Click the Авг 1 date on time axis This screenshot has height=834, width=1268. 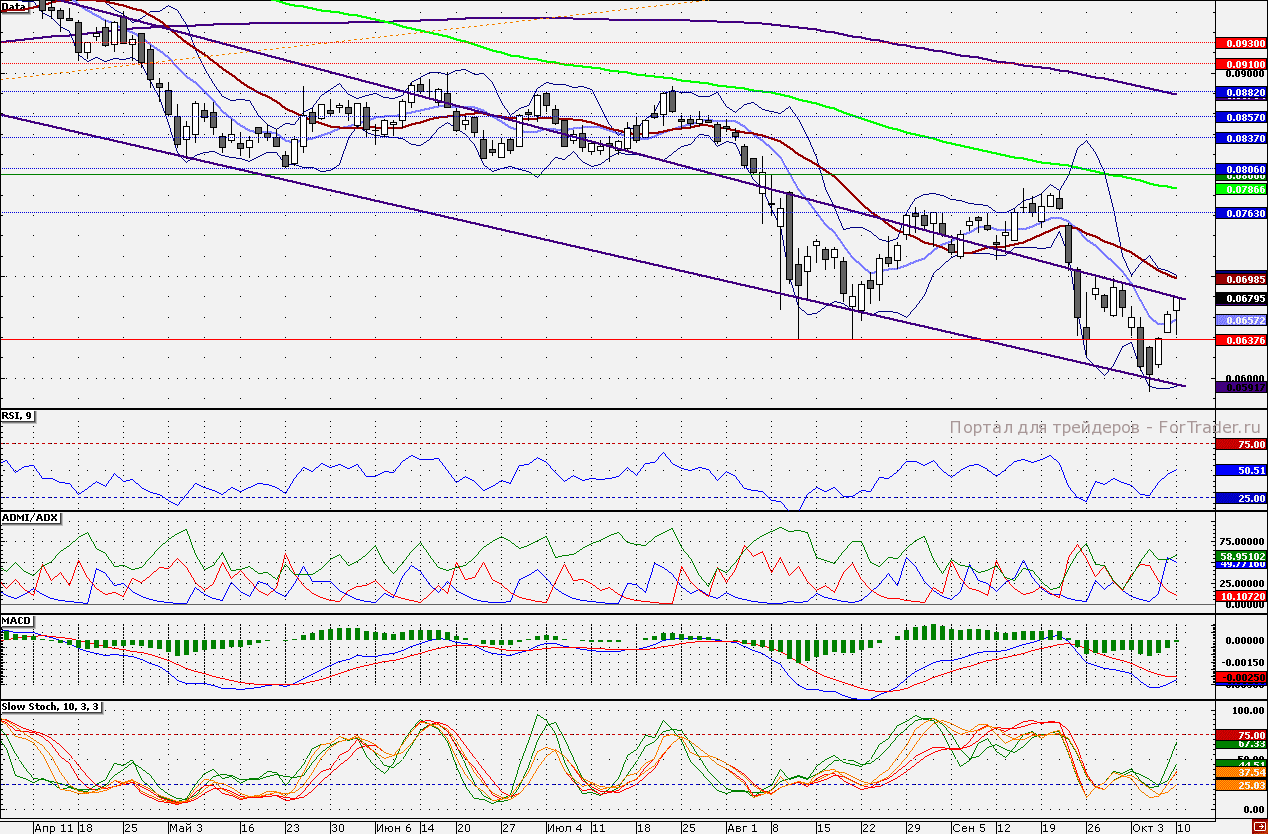[740, 828]
